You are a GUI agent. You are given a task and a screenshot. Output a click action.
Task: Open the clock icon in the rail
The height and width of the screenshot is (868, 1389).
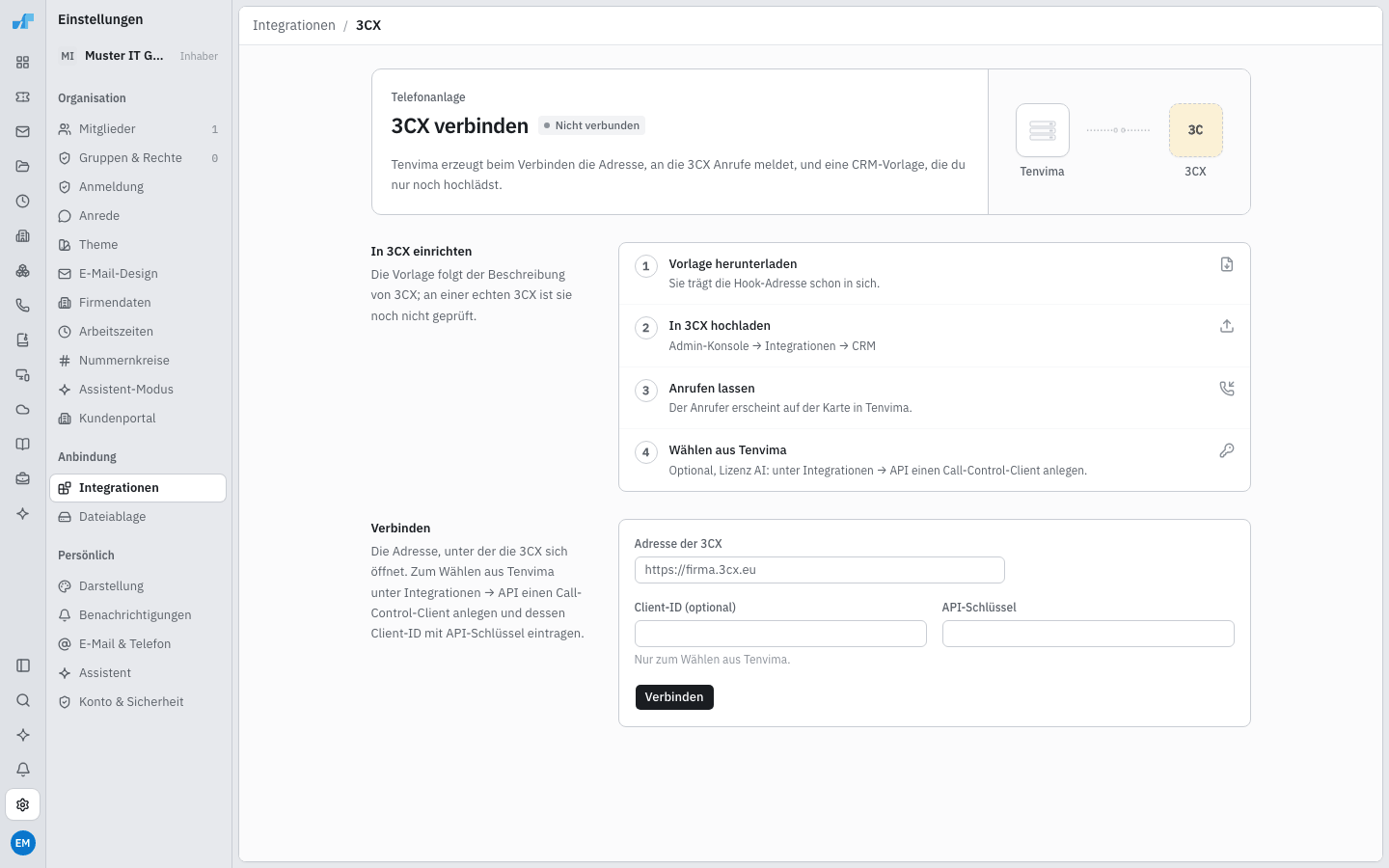pyautogui.click(x=23, y=202)
